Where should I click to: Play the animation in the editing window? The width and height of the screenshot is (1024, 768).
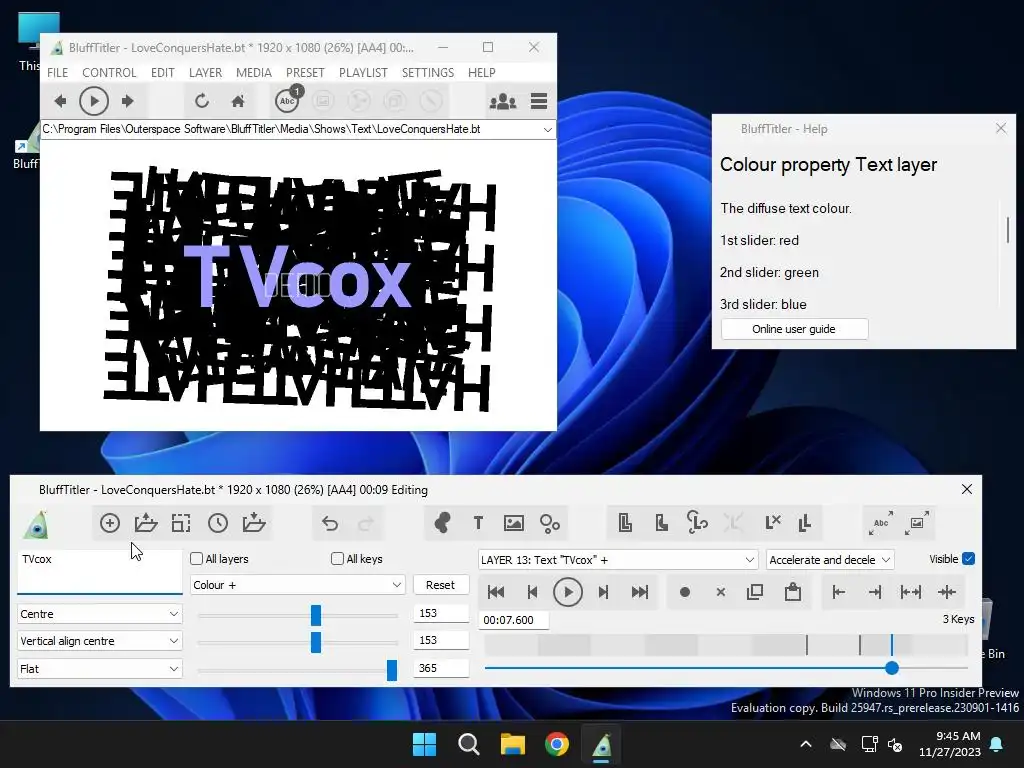tap(568, 592)
